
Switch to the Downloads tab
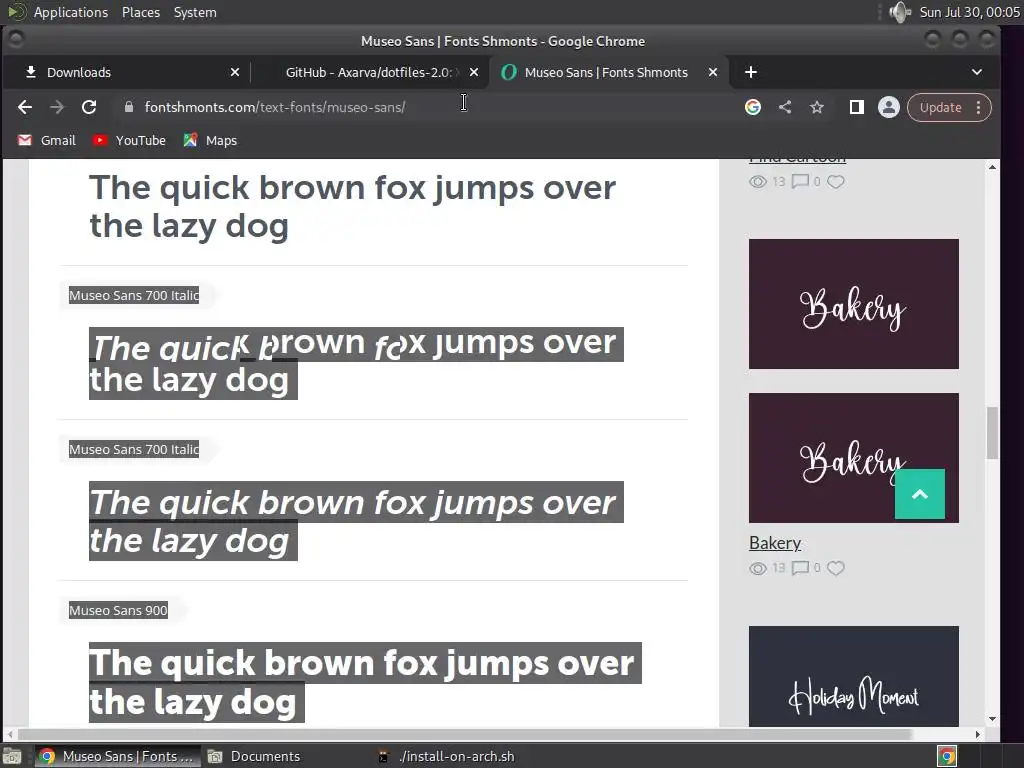click(126, 72)
